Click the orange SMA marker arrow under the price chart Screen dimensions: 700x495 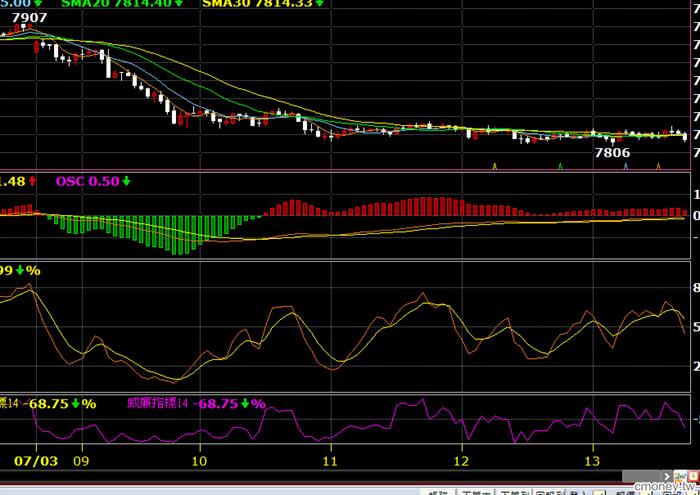coord(658,166)
